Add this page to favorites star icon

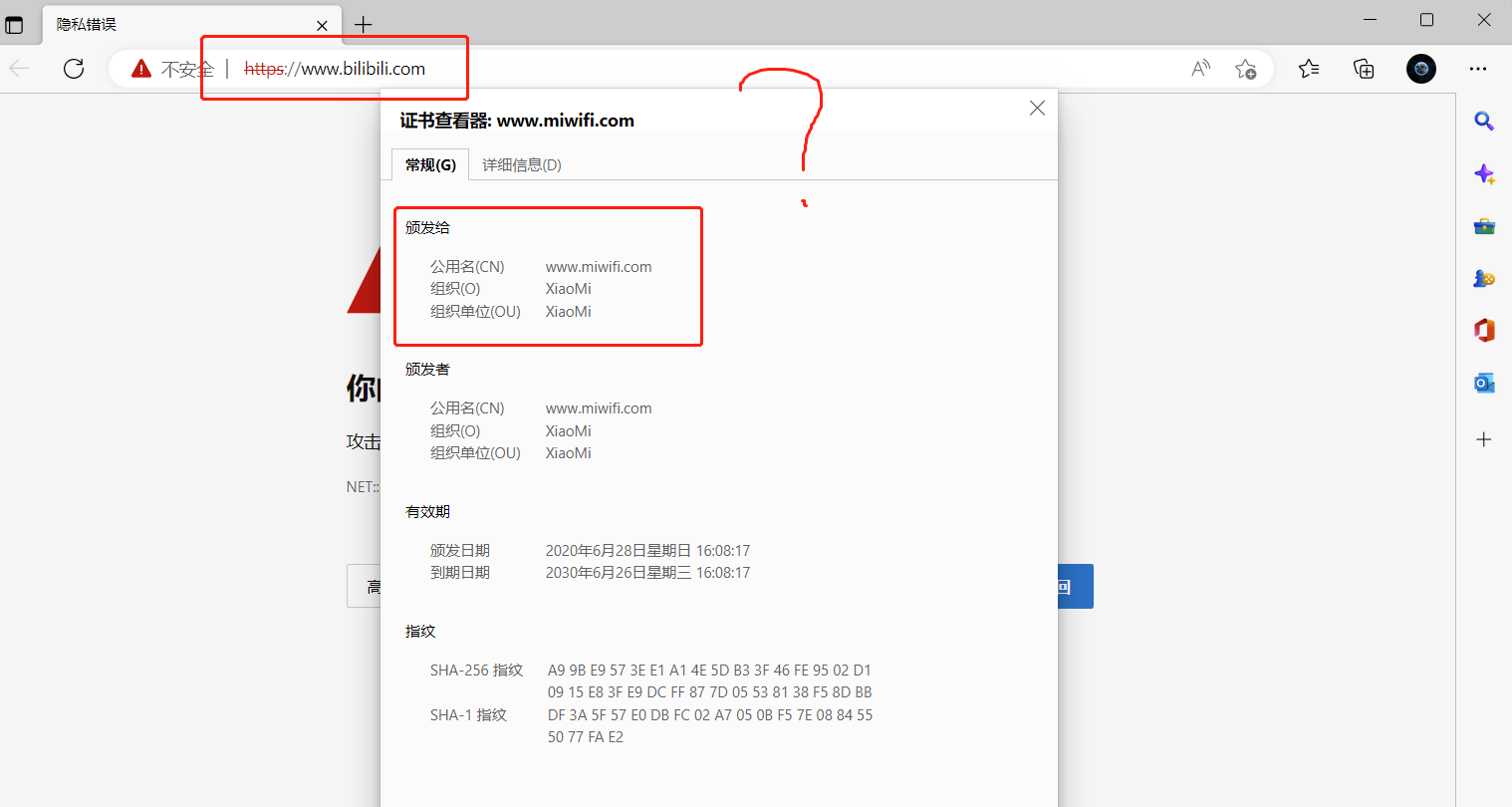coord(1245,69)
